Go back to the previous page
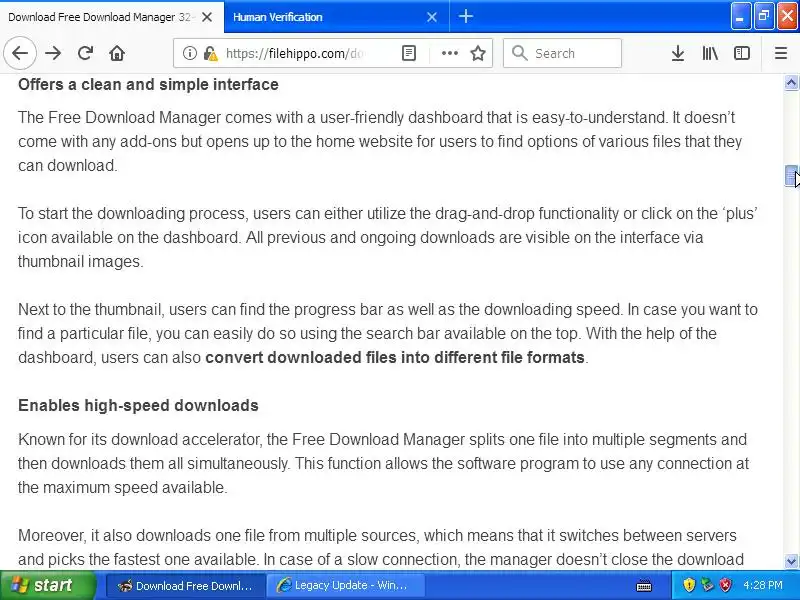Image resolution: width=800 pixels, height=600 pixels. 20,53
